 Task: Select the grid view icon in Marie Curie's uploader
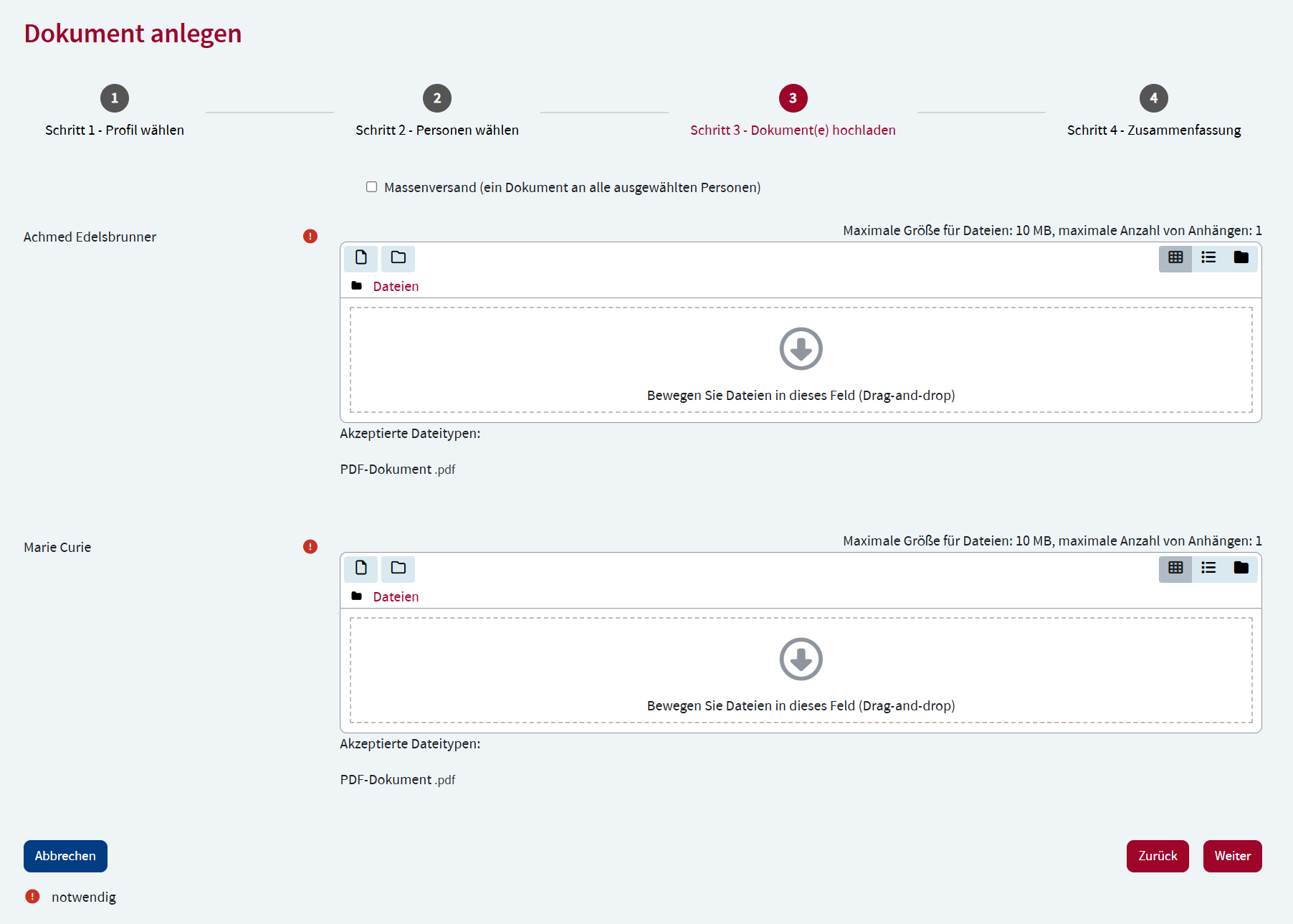click(x=1175, y=568)
